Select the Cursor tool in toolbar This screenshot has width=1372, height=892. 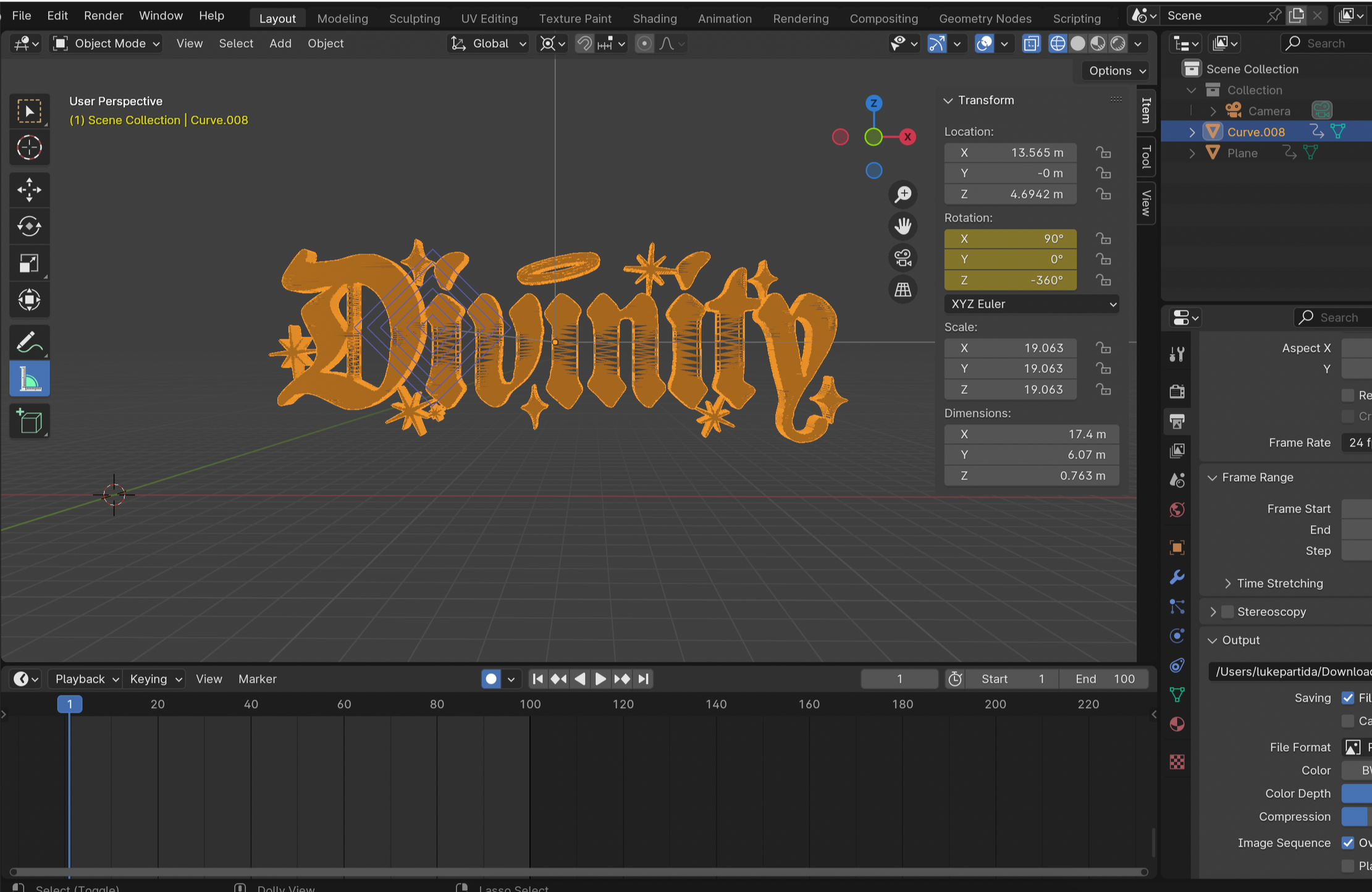pyautogui.click(x=29, y=148)
